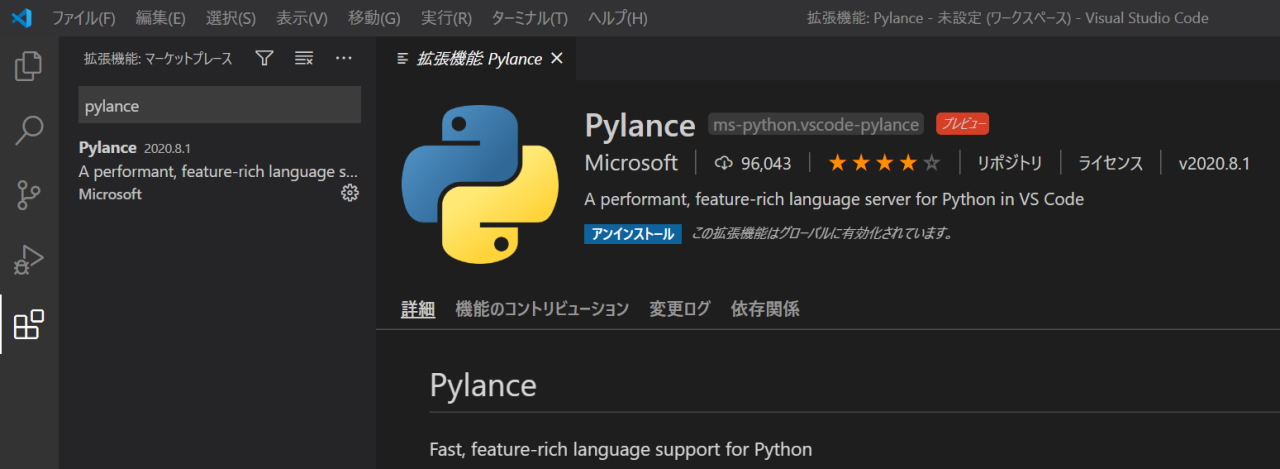
Task: Open the Source Control view
Action: coord(29,195)
